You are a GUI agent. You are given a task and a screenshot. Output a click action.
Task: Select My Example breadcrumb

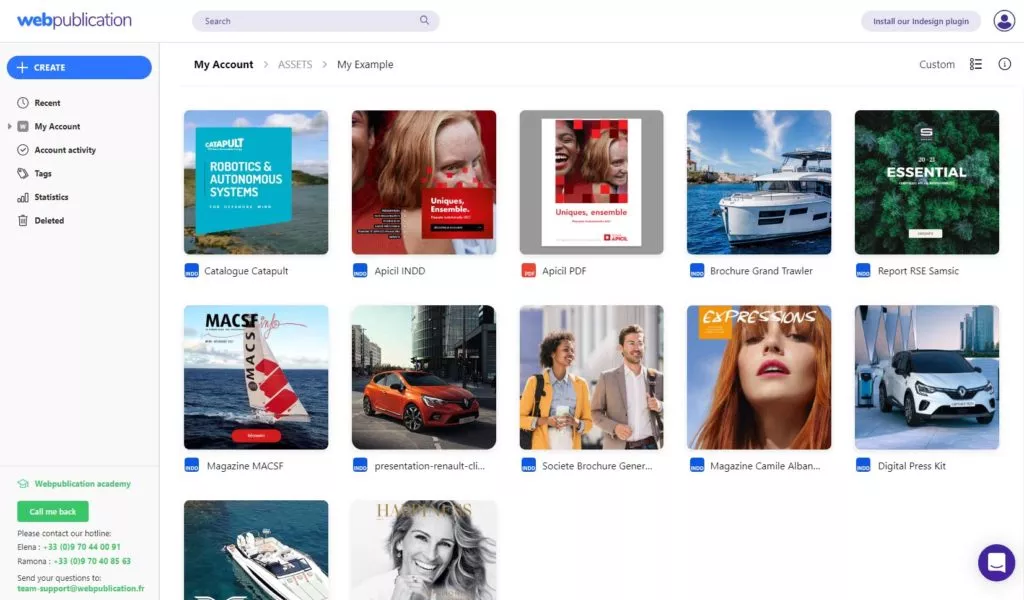point(365,64)
